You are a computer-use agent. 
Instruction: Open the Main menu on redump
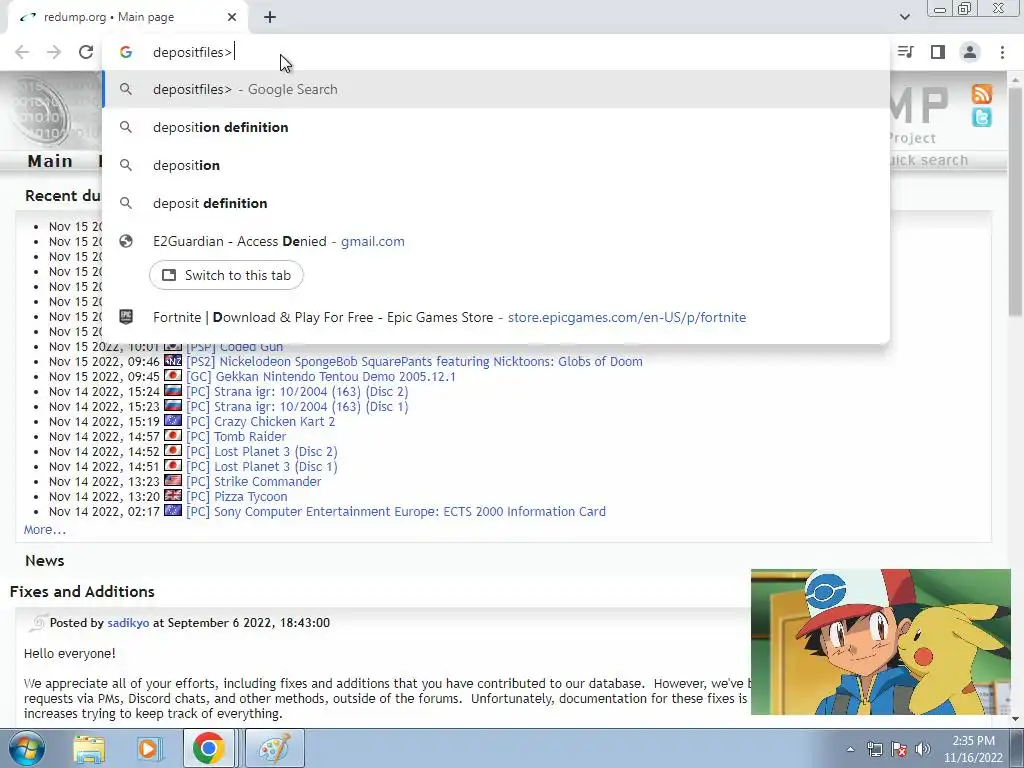coord(50,161)
